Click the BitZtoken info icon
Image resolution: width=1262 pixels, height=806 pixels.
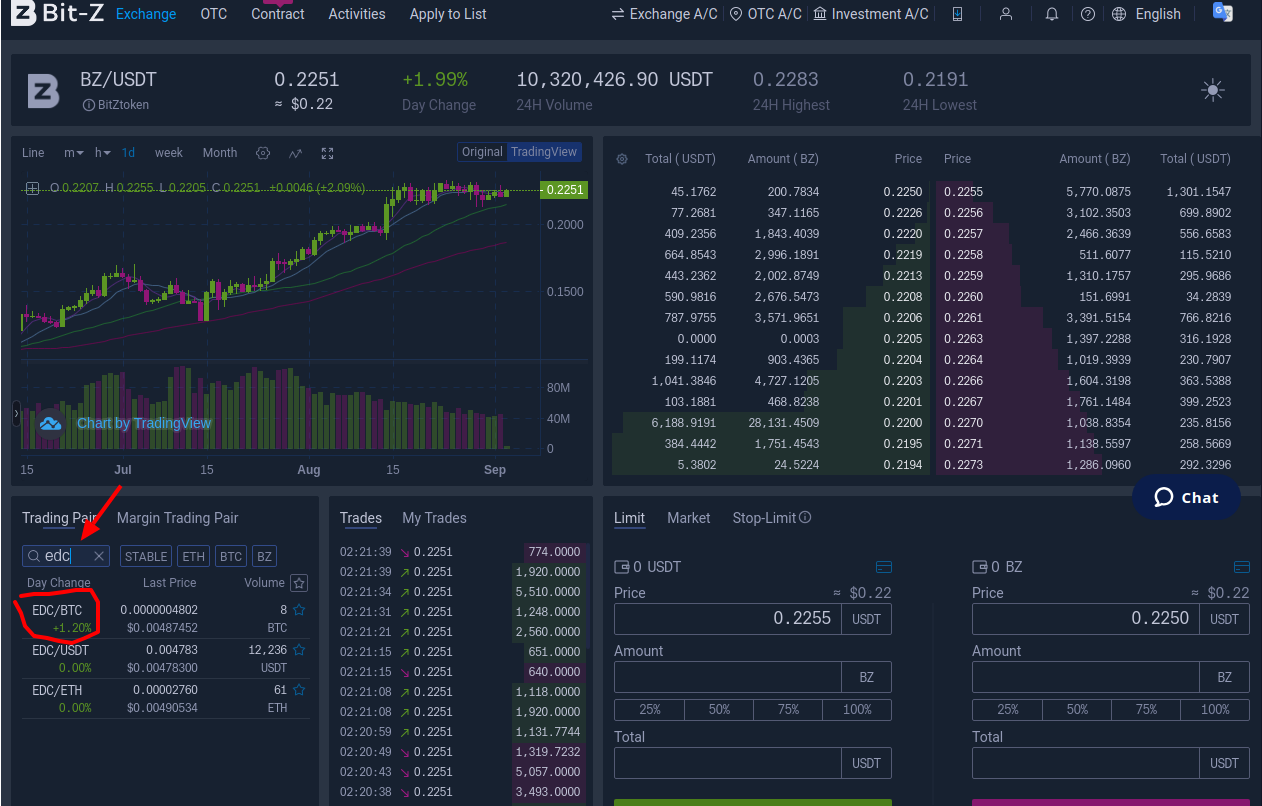[x=88, y=105]
